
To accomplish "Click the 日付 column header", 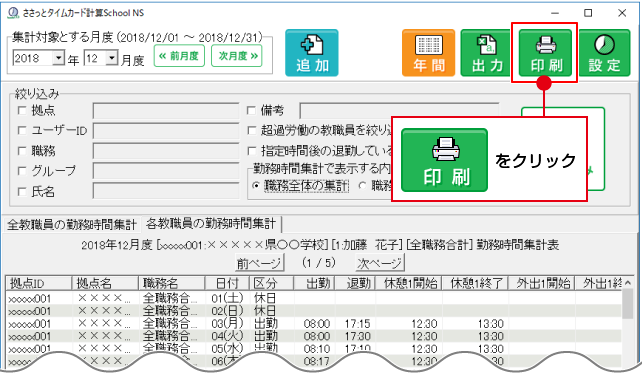I will coord(227,283).
